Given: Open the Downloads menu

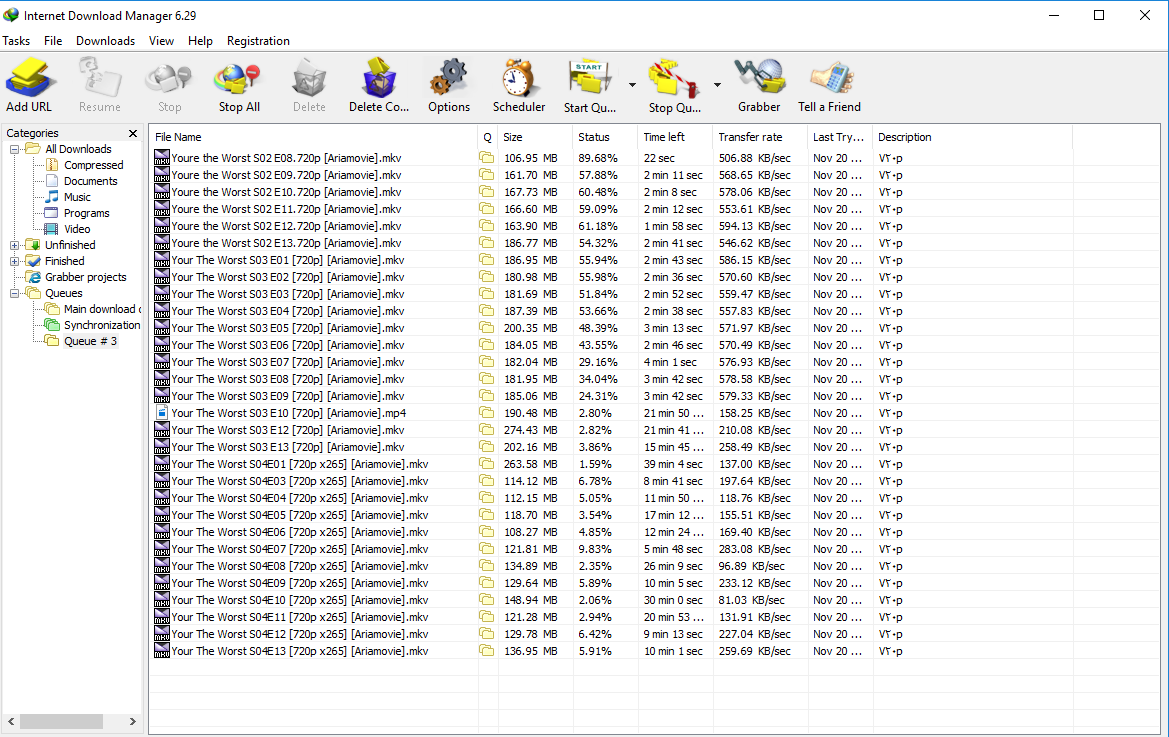Looking at the screenshot, I should coord(105,41).
